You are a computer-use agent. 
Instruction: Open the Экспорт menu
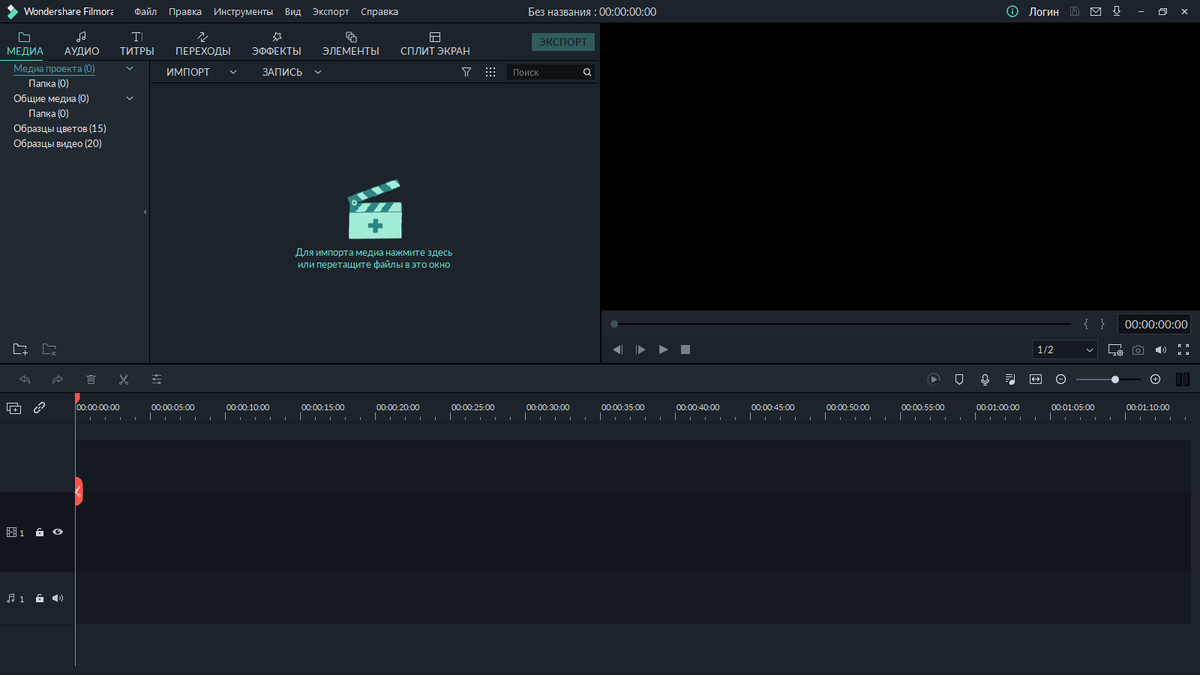coord(331,12)
